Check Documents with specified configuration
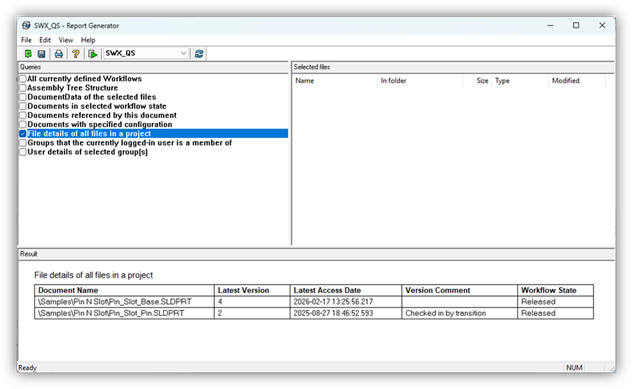 (23, 125)
